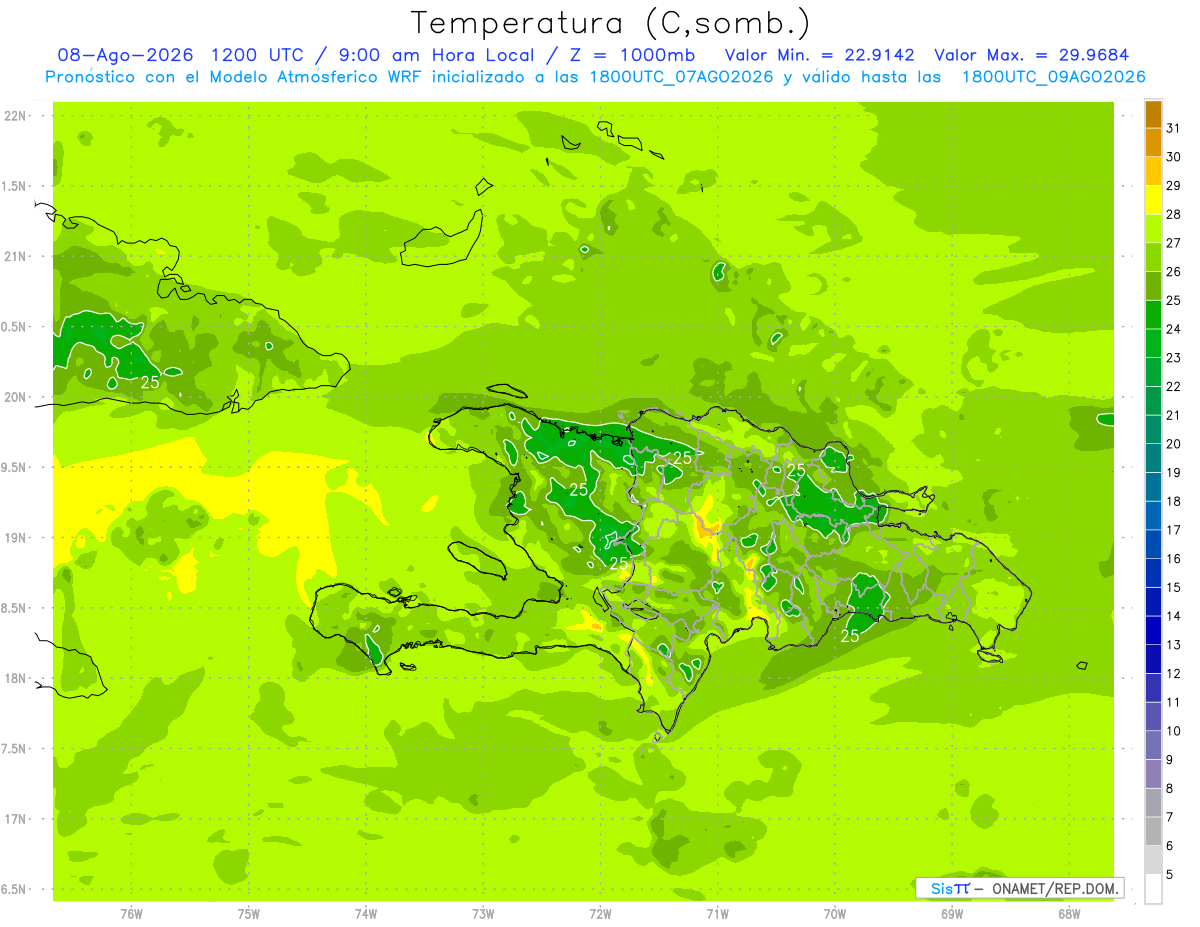Click the dark orange legend swatch above 31
This screenshot has height=927, width=1200.
(x=1153, y=114)
